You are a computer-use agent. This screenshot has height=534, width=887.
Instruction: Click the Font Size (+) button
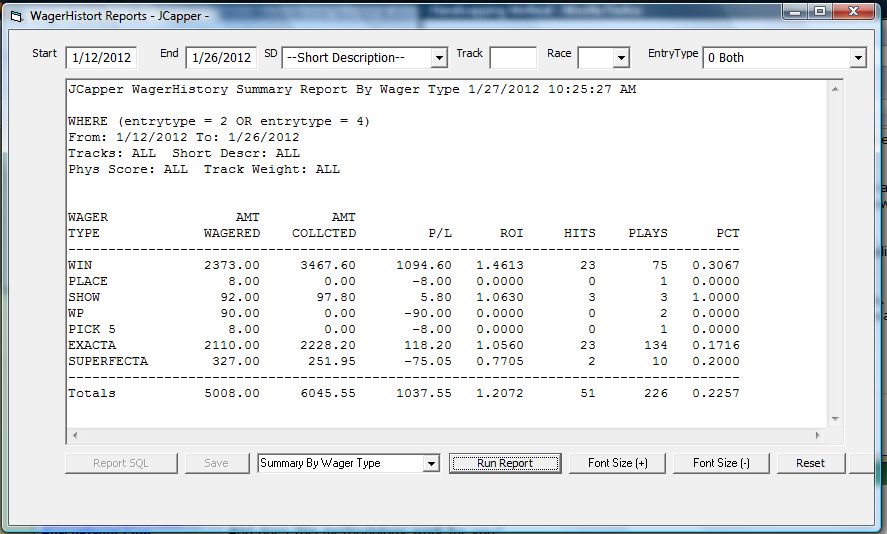pos(618,463)
